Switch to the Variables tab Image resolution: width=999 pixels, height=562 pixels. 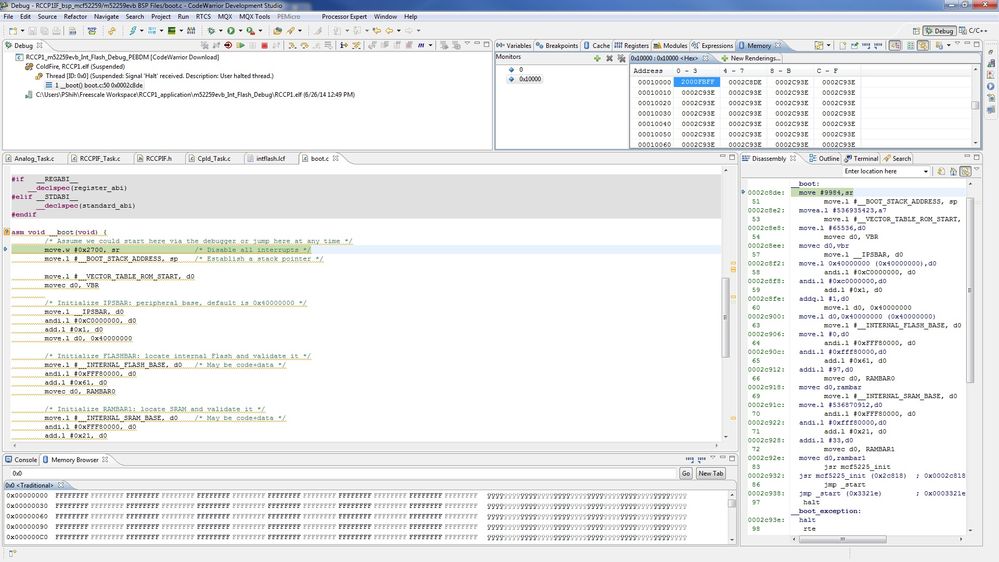[x=514, y=45]
